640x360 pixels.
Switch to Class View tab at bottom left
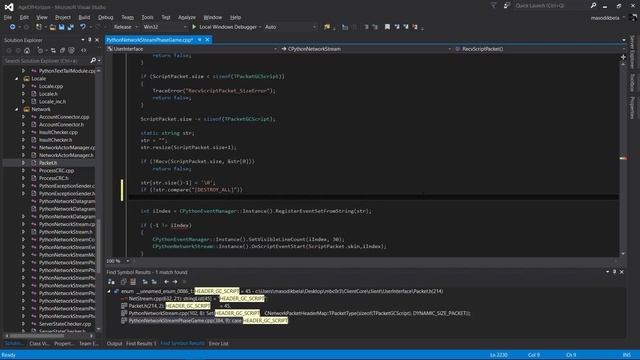coord(39,344)
